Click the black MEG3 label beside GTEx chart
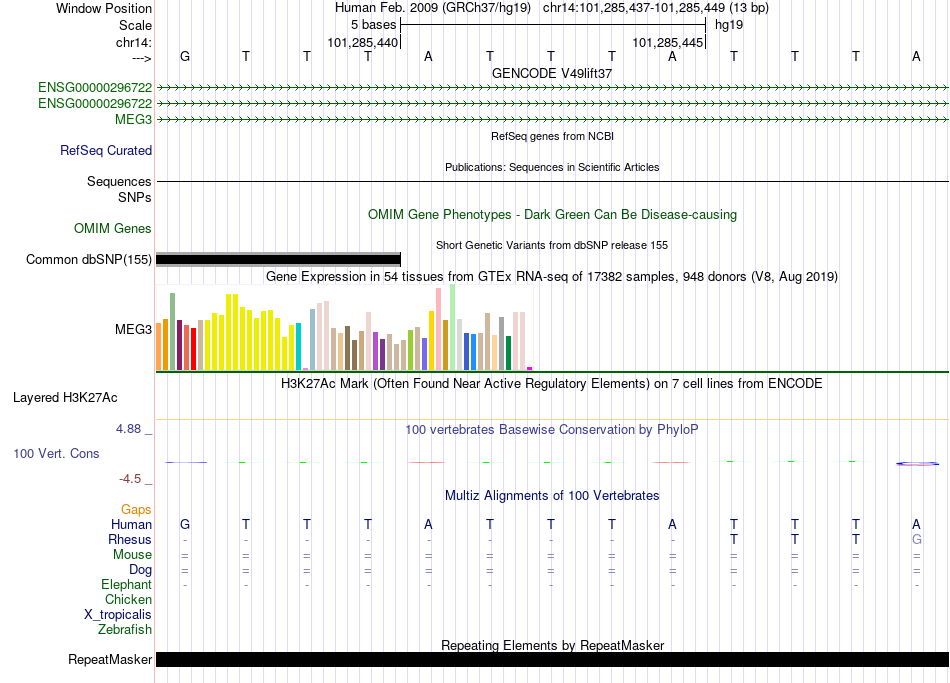The image size is (950, 683). 133,329
